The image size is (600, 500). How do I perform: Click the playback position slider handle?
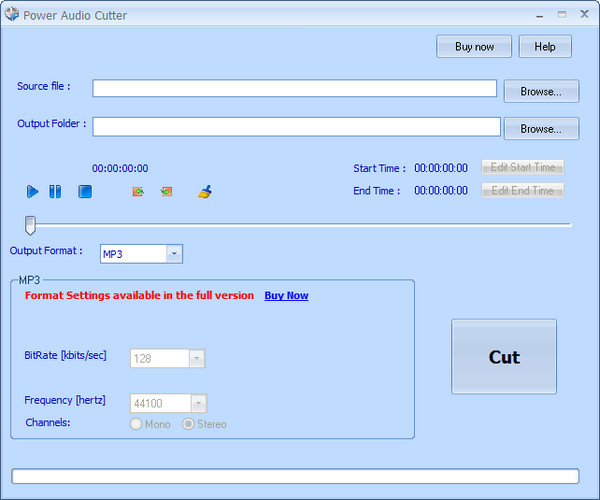[31, 224]
